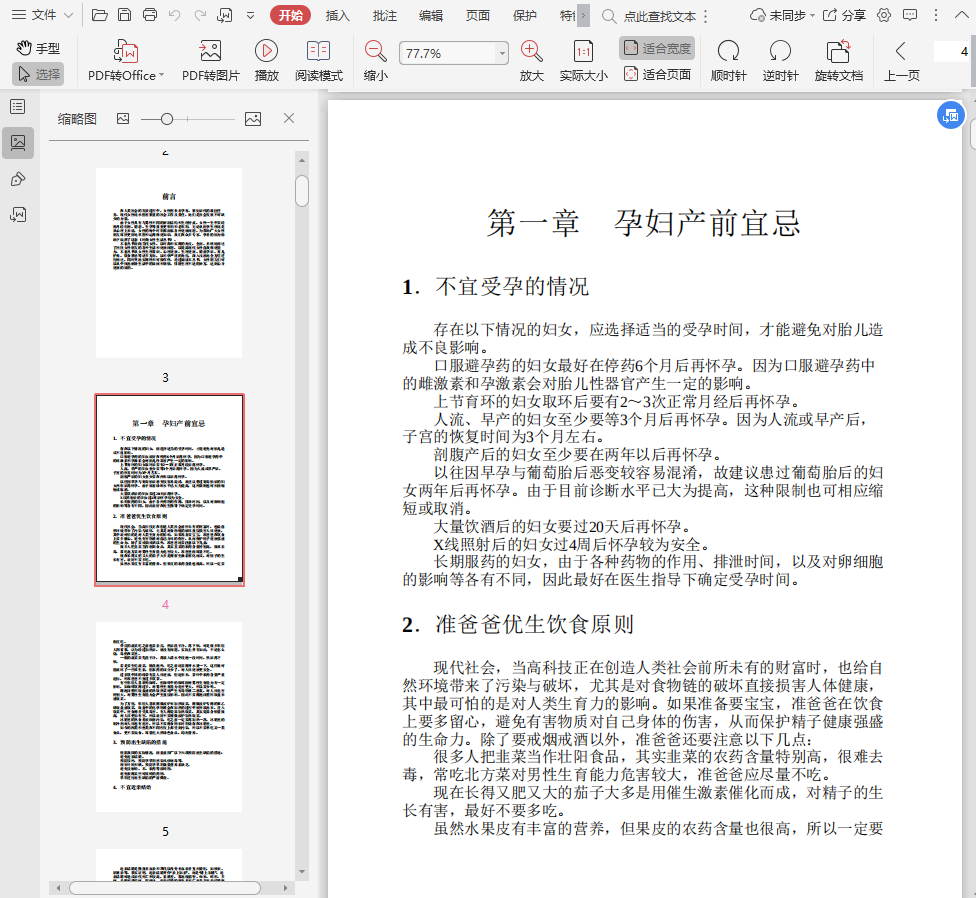Screen dimensions: 976x898
Task: Click PDF转Office converter
Action: (x=126, y=60)
